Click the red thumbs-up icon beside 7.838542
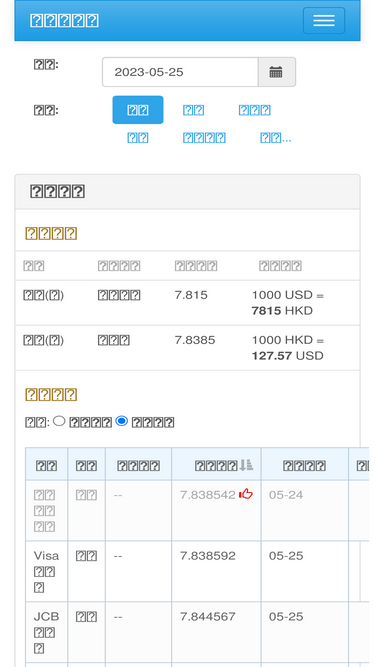 click(x=246, y=494)
